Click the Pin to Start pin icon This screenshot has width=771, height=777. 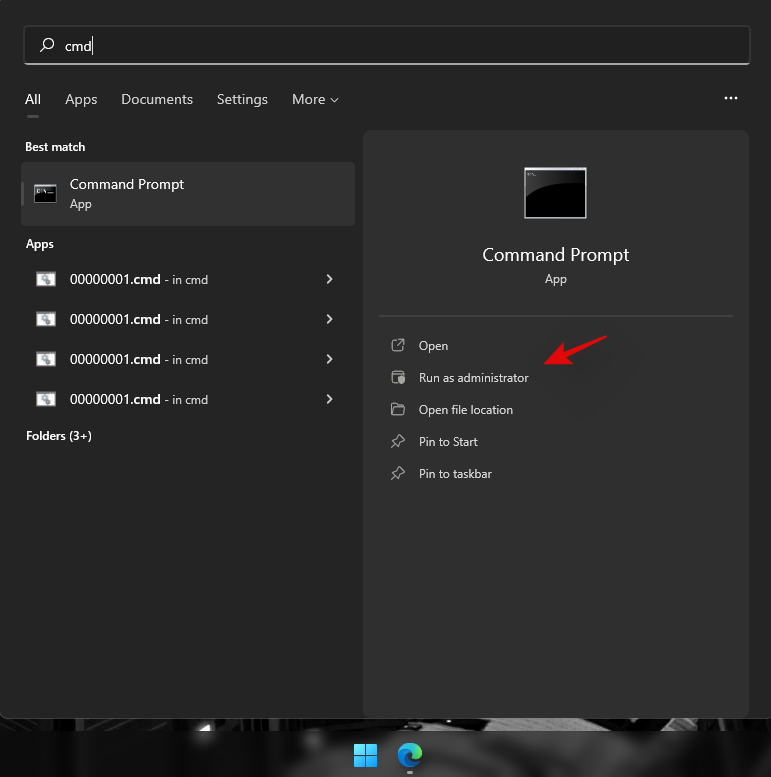click(x=398, y=442)
